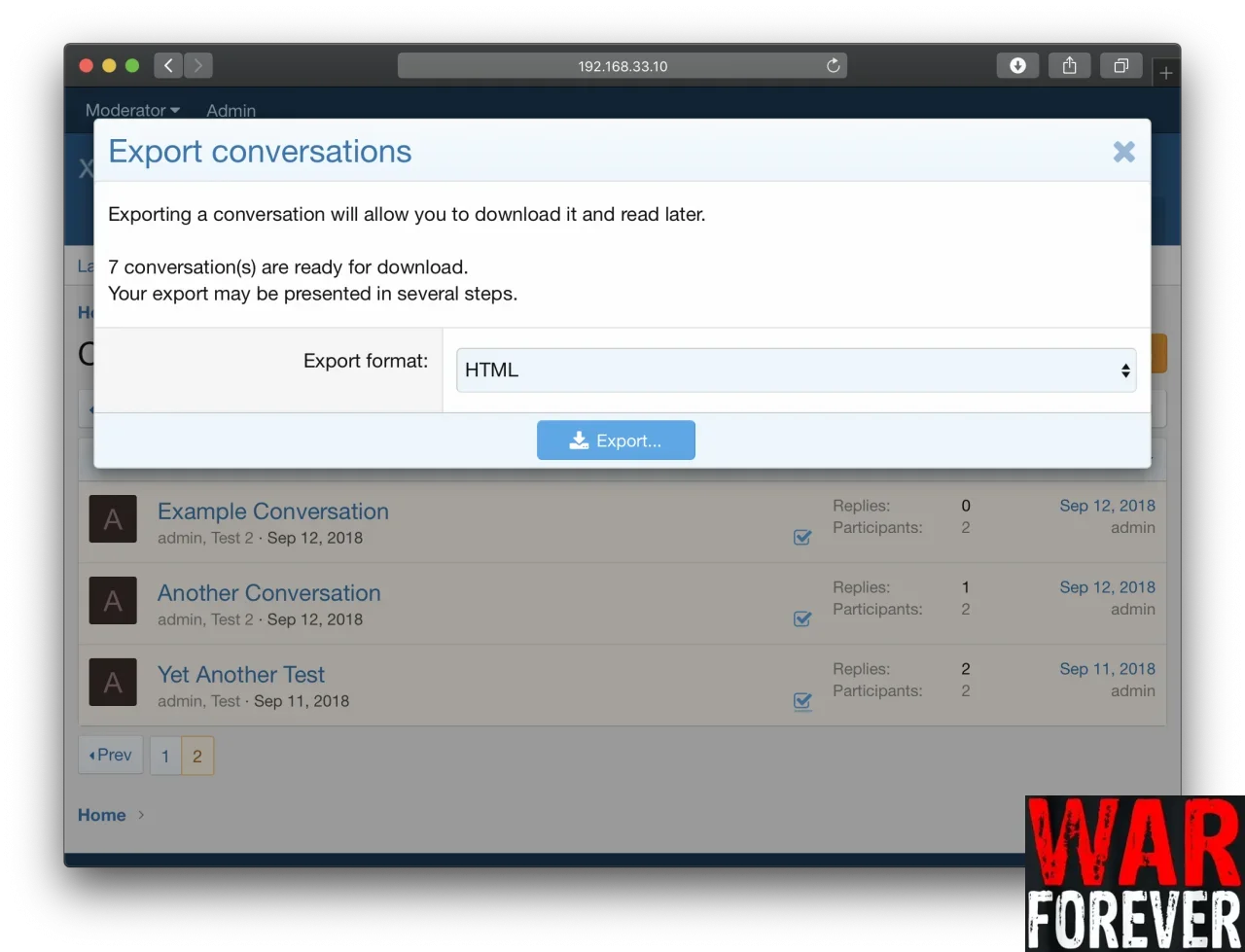Reload the page with refresh icon

833,66
